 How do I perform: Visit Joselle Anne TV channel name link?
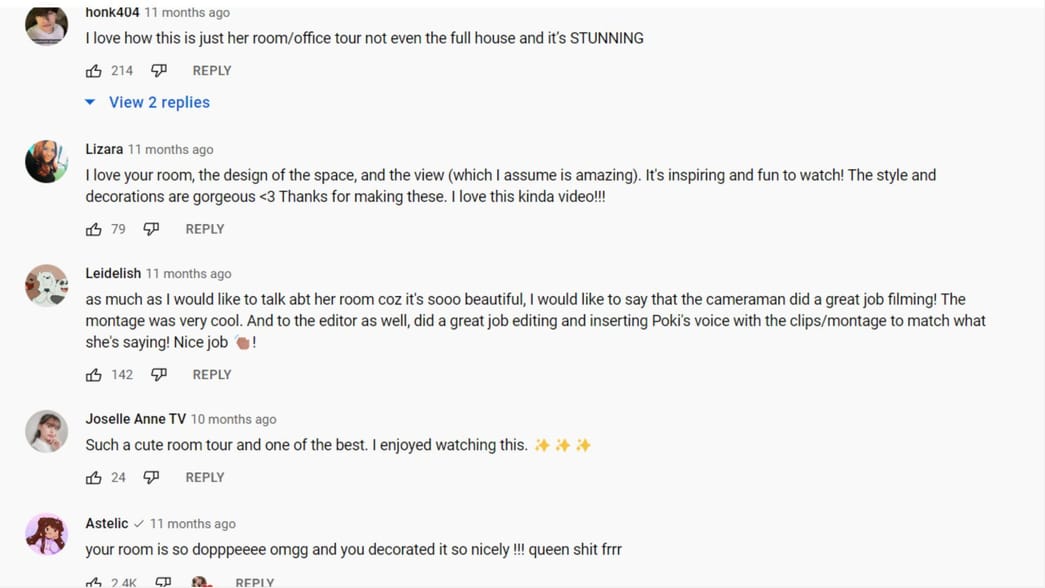(135, 419)
